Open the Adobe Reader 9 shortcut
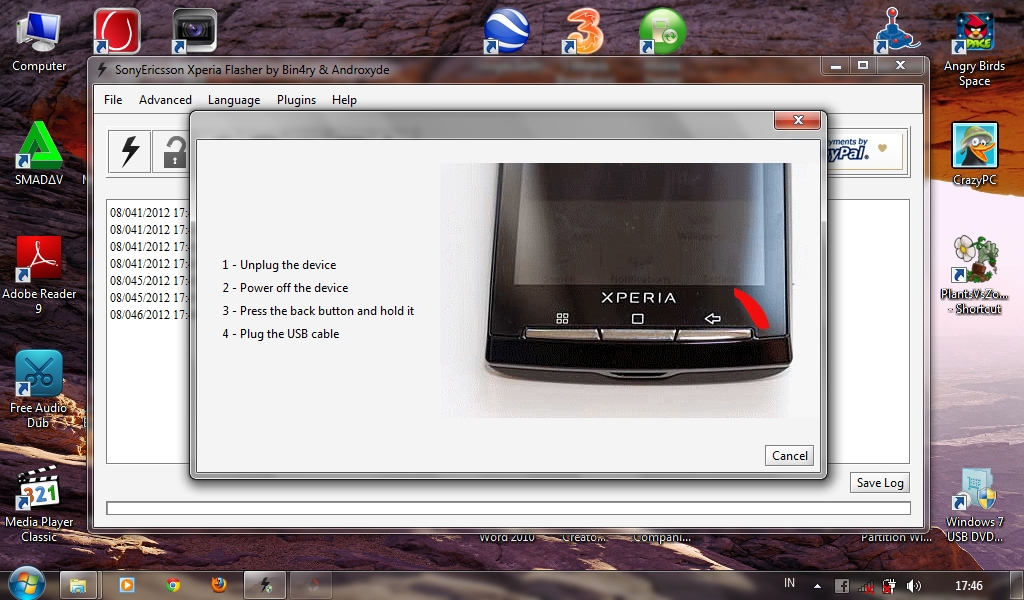This screenshot has height=600, width=1024. tap(39, 276)
